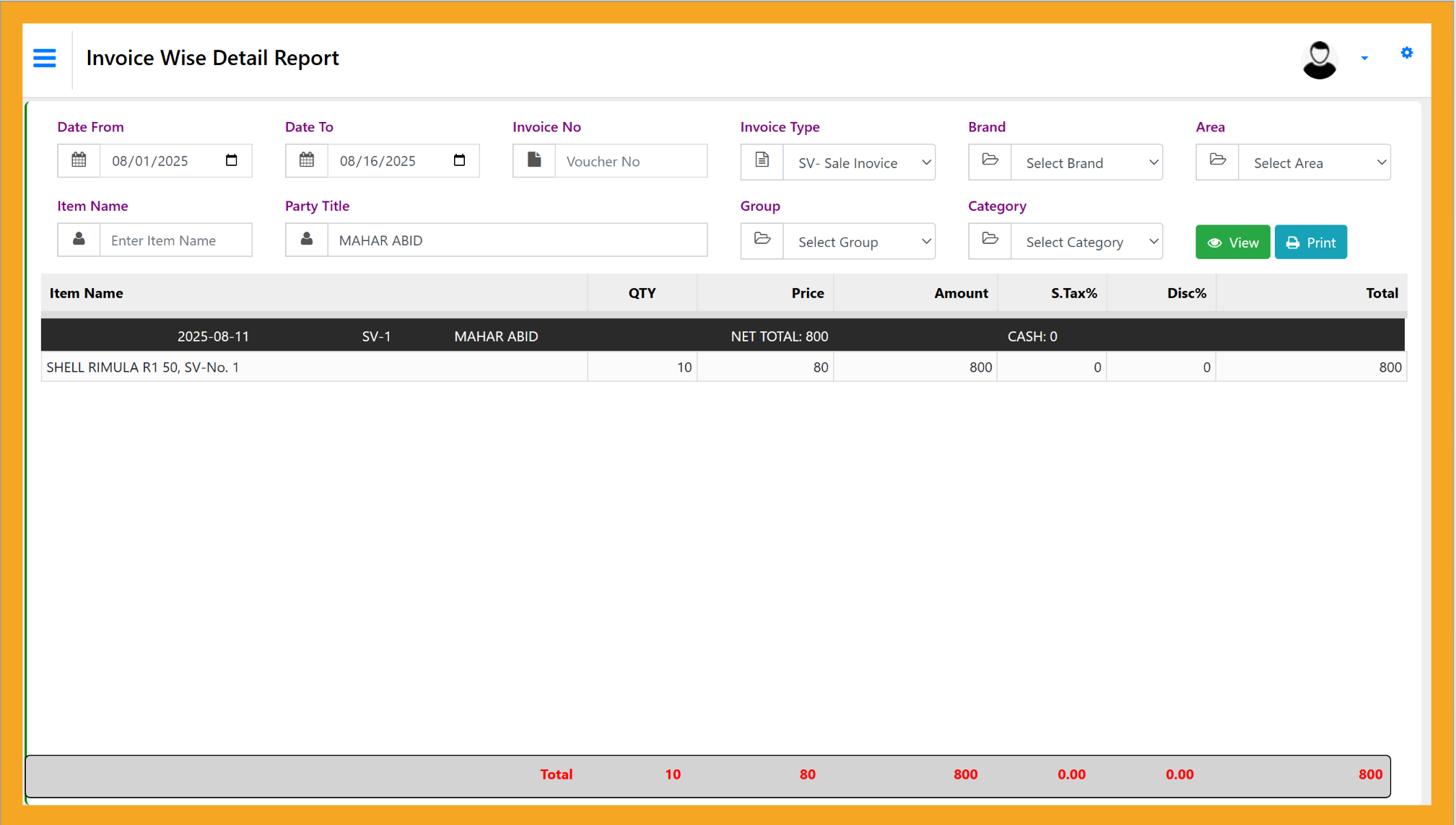Click the calendar icon beside Date From
This screenshot has width=1456, height=825.
pyautogui.click(x=79, y=160)
